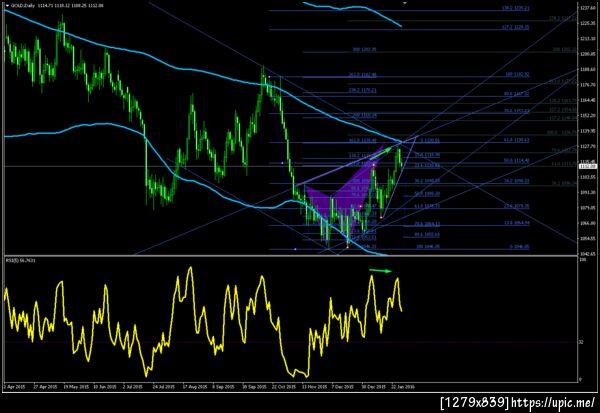
Task: Click the RSI(5) indicator label
Action: (21, 260)
